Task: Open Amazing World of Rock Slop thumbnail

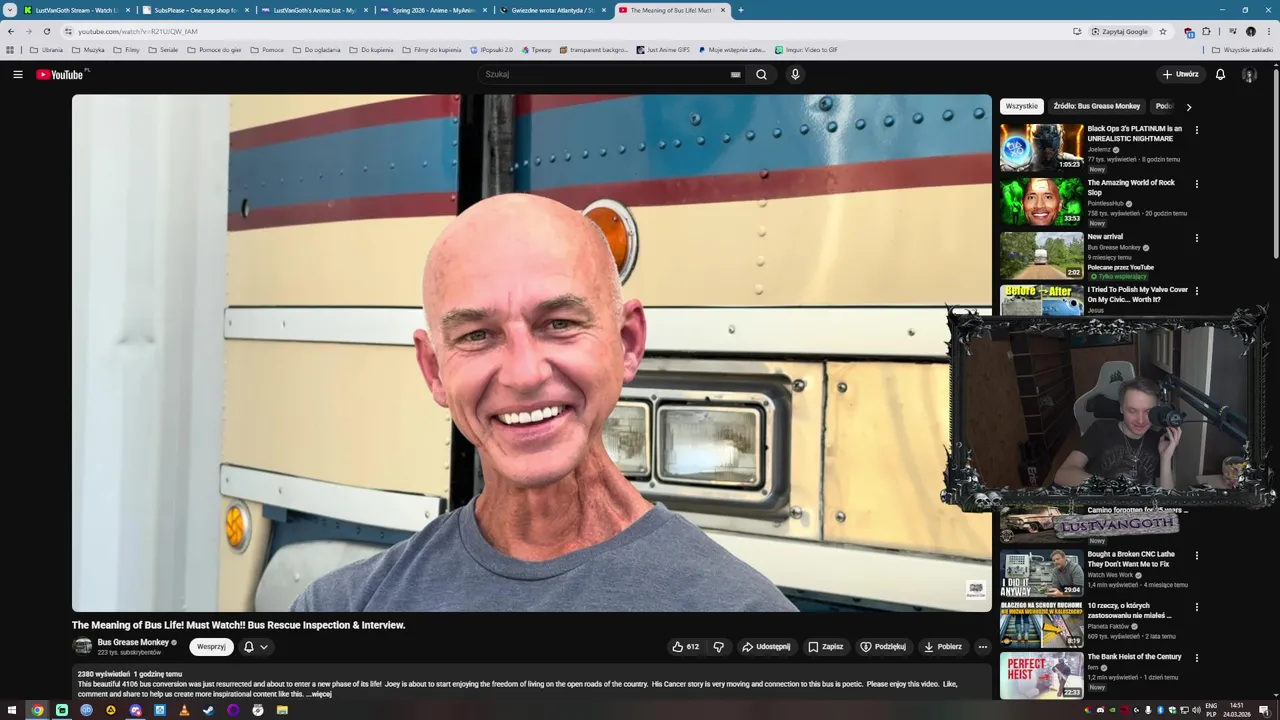Action: (x=1041, y=202)
